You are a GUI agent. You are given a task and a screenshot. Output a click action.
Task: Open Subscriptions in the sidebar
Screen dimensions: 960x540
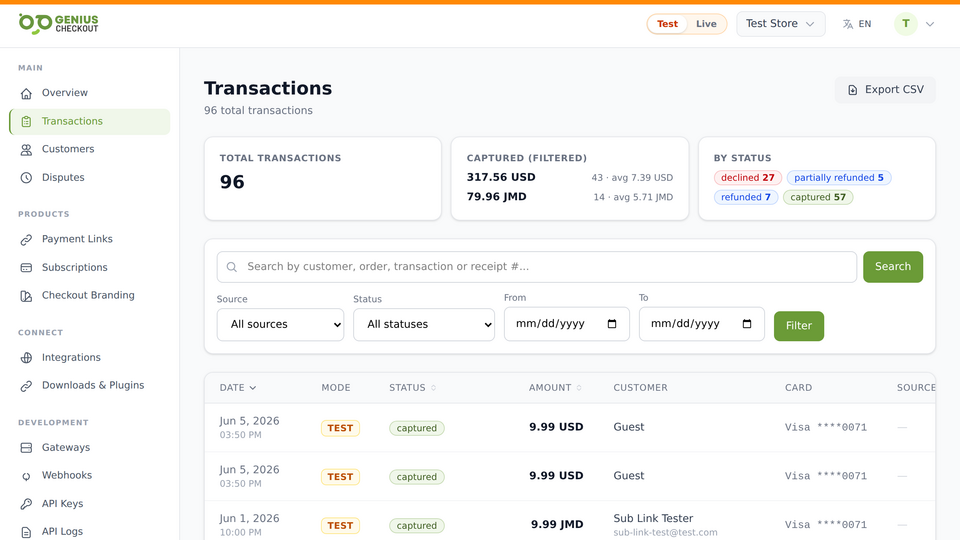click(x=90, y=268)
